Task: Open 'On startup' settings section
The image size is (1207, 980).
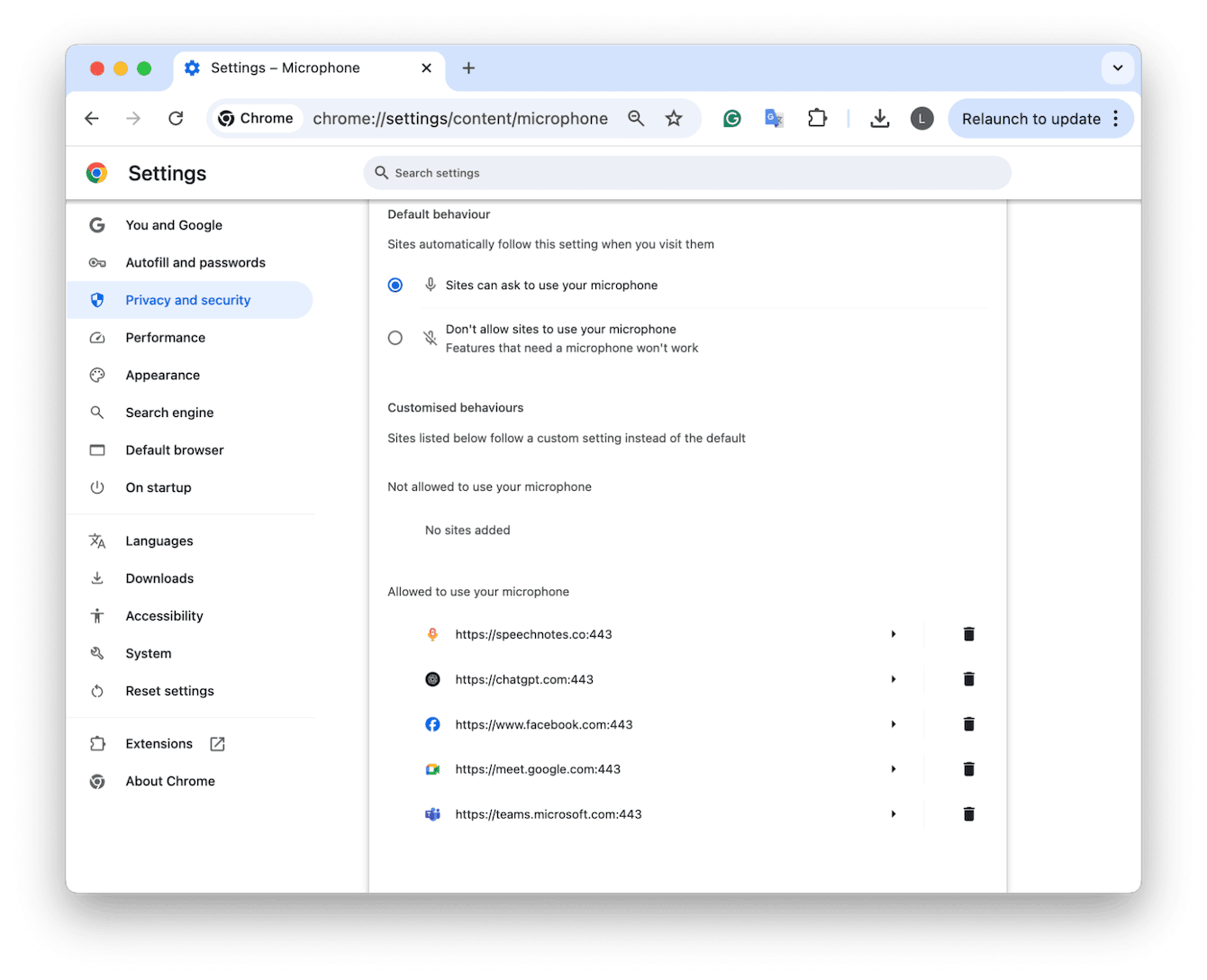Action: pyautogui.click(x=159, y=487)
